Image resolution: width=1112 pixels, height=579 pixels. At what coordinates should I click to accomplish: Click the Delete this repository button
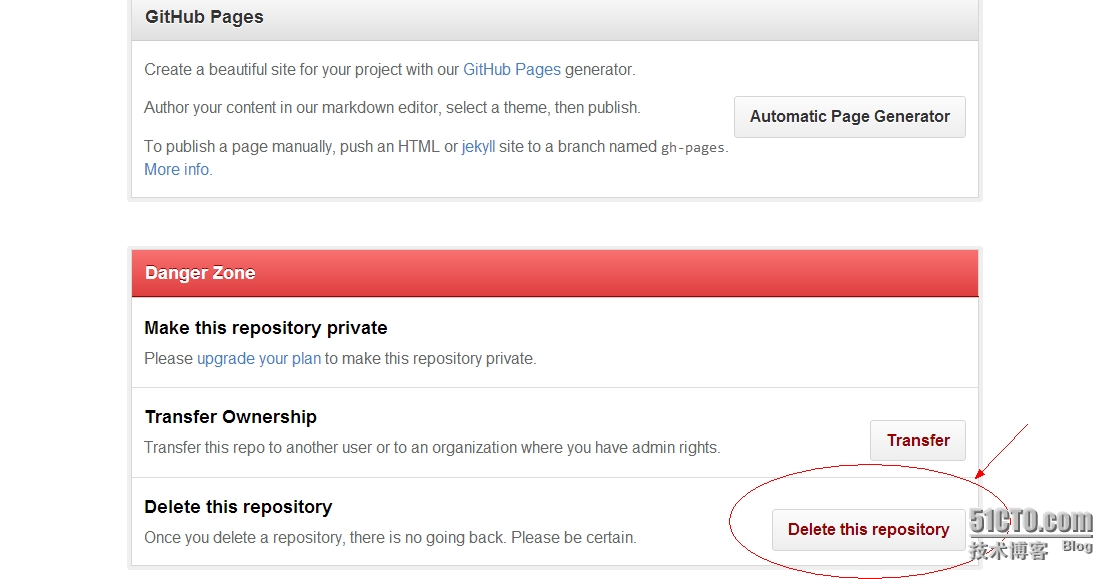pyautogui.click(x=868, y=529)
